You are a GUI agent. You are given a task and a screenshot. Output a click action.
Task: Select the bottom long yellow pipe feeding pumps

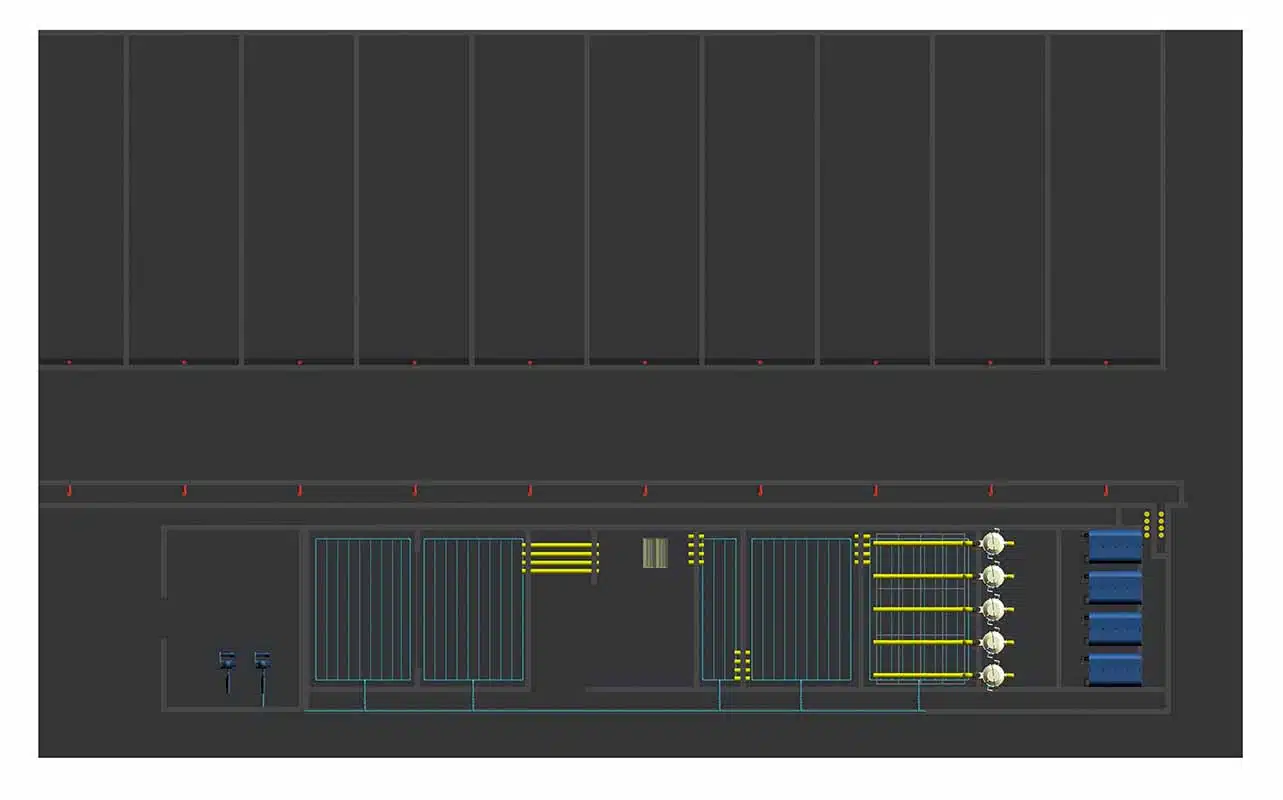coord(920,676)
